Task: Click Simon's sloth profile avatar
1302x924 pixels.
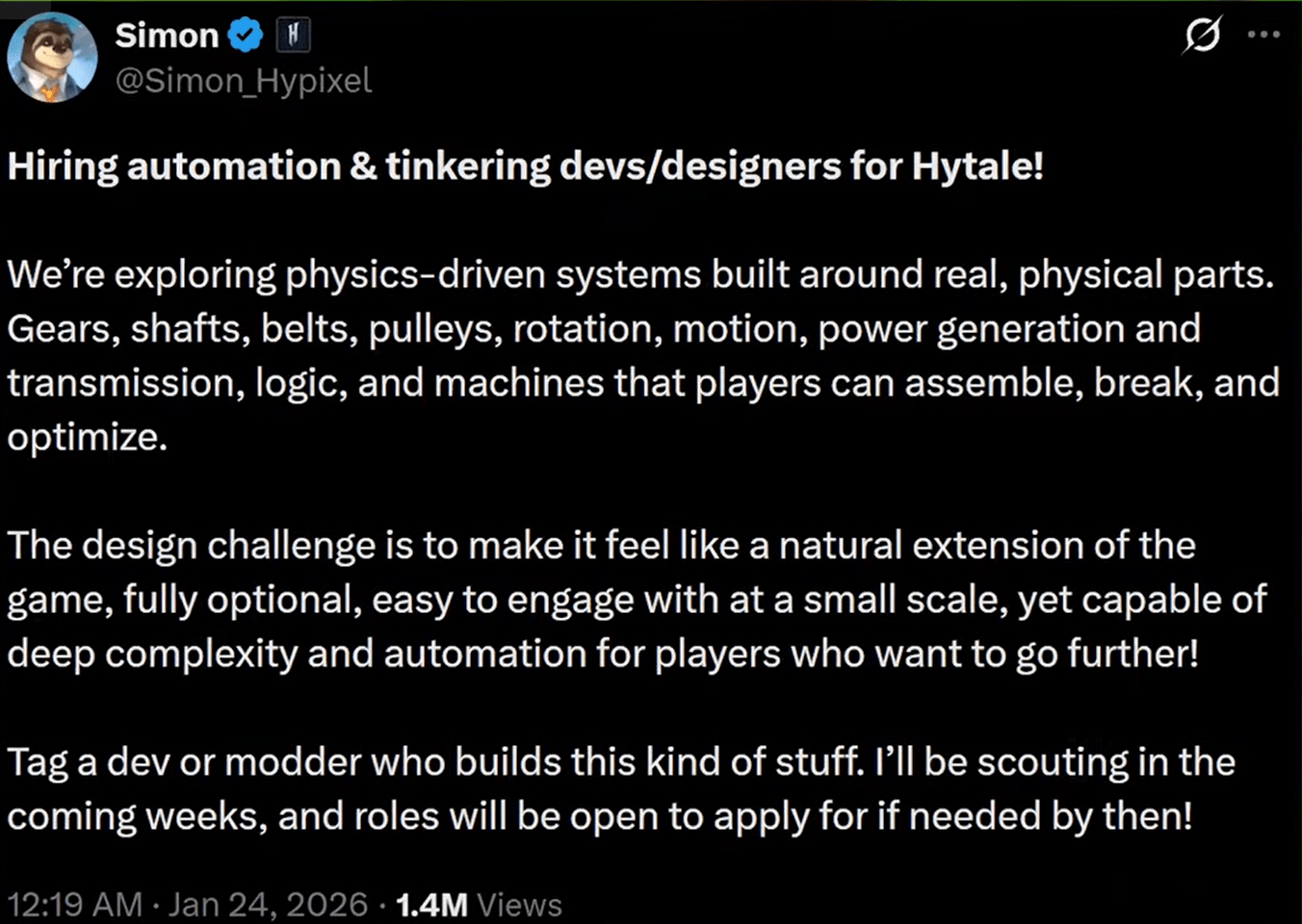Action: click(52, 58)
